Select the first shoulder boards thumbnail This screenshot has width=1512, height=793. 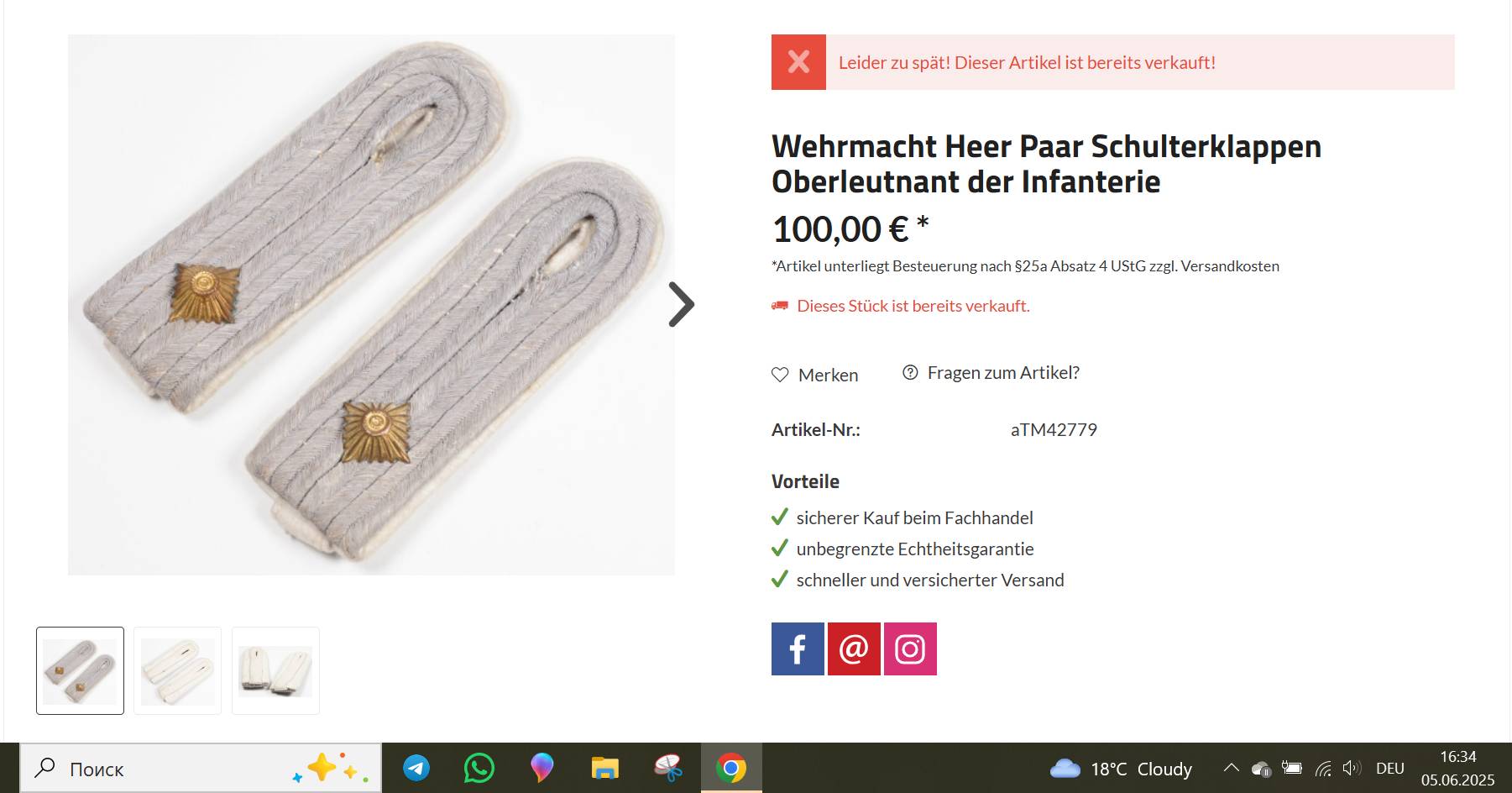(80, 670)
